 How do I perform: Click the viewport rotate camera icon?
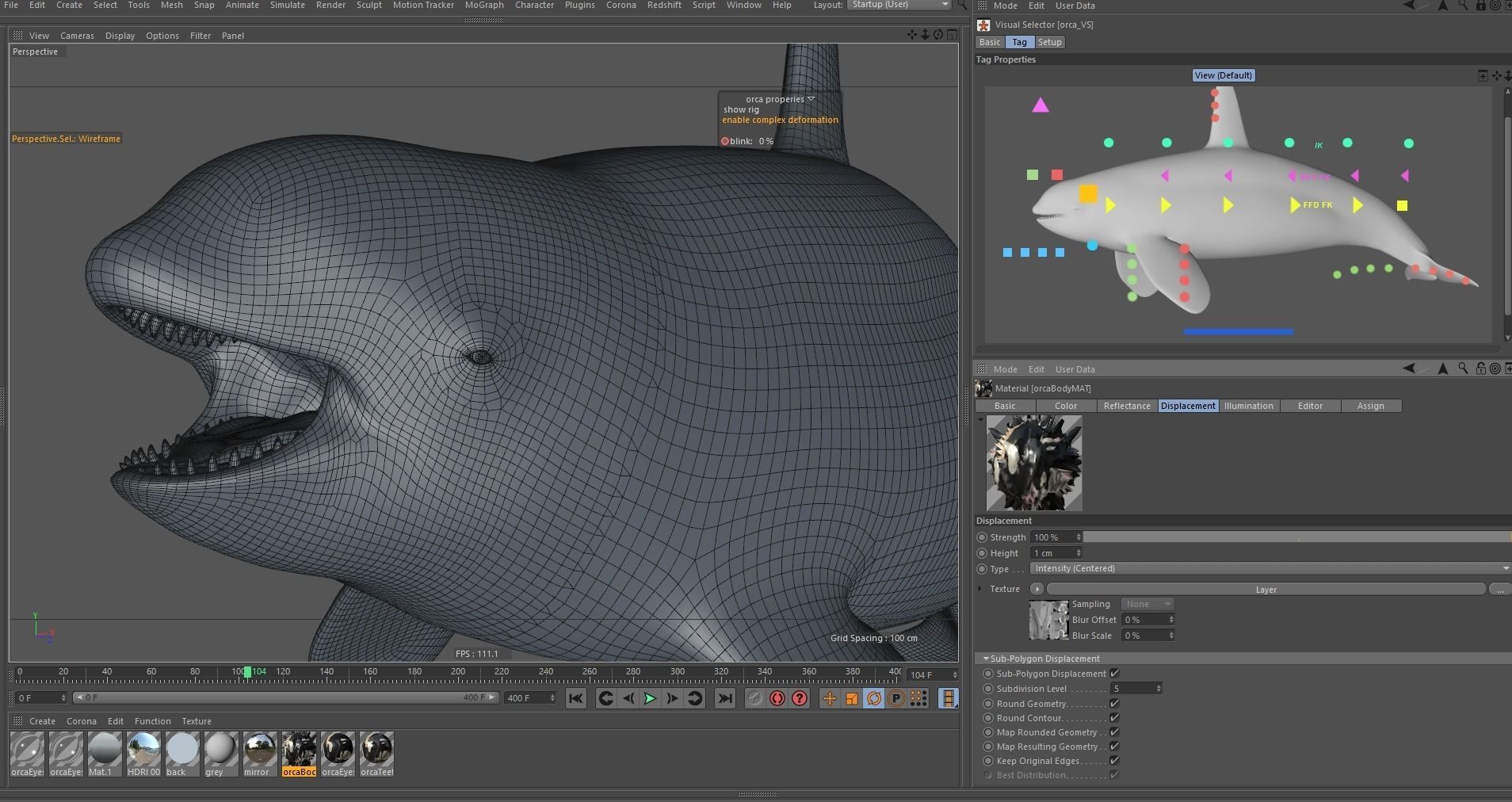tap(938, 34)
